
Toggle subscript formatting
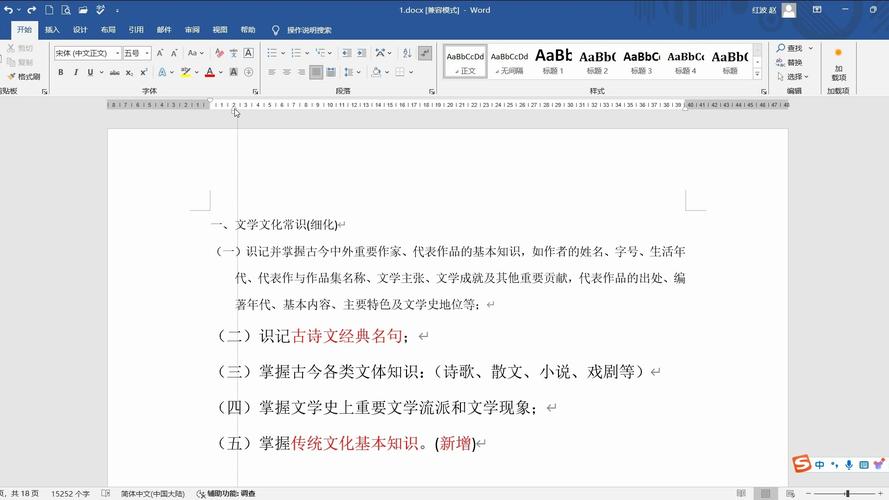[x=129, y=73]
